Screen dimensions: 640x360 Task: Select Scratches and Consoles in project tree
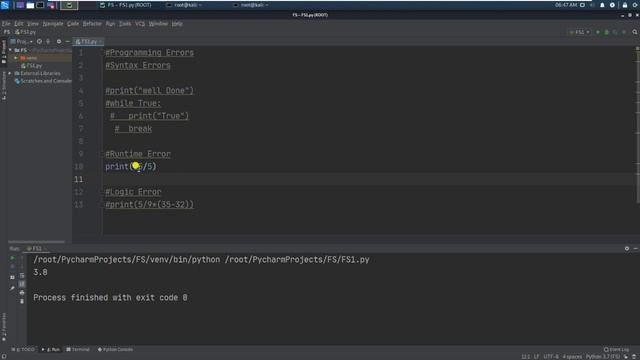pos(43,81)
